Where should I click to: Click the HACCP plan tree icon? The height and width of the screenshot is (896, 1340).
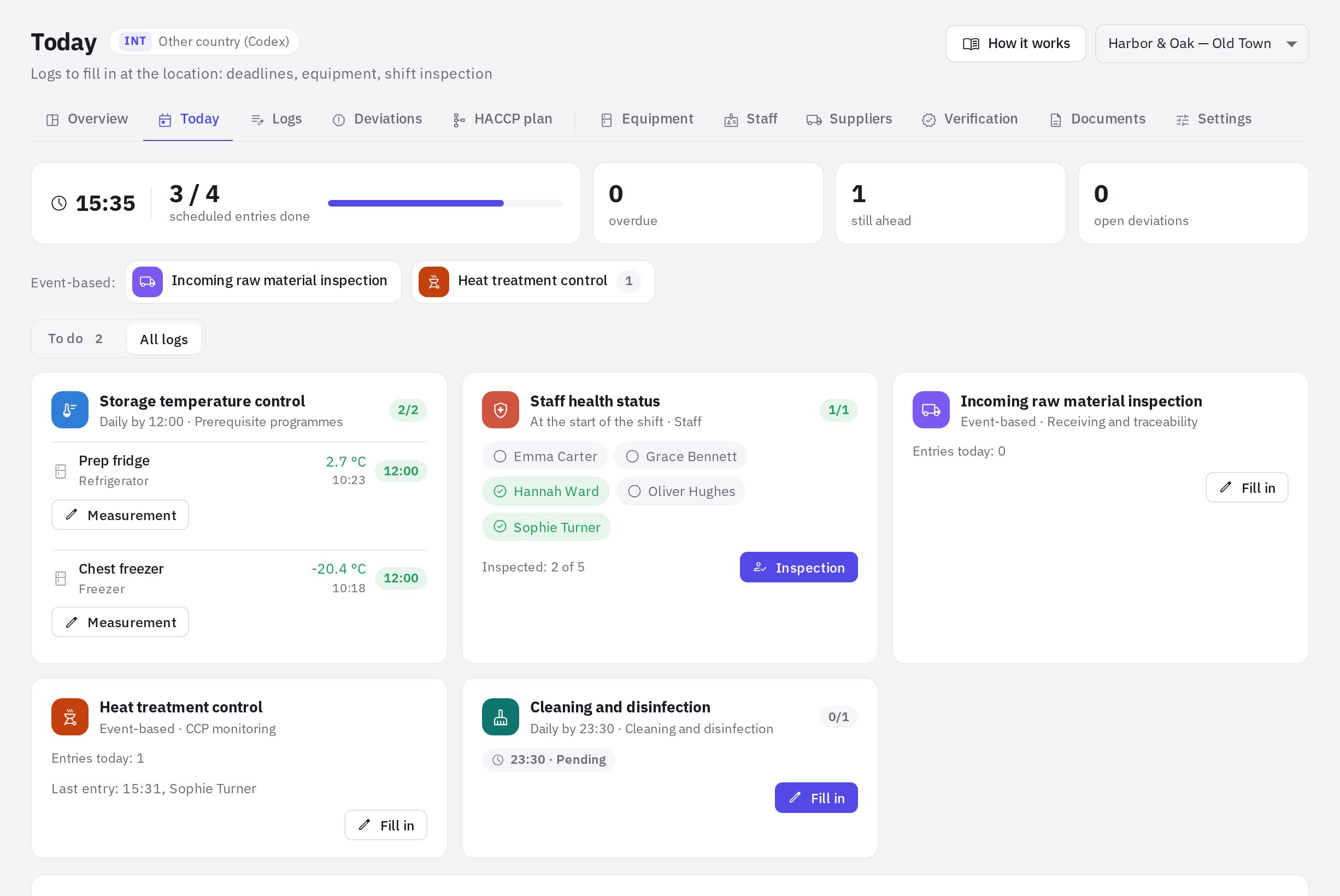pyautogui.click(x=459, y=120)
